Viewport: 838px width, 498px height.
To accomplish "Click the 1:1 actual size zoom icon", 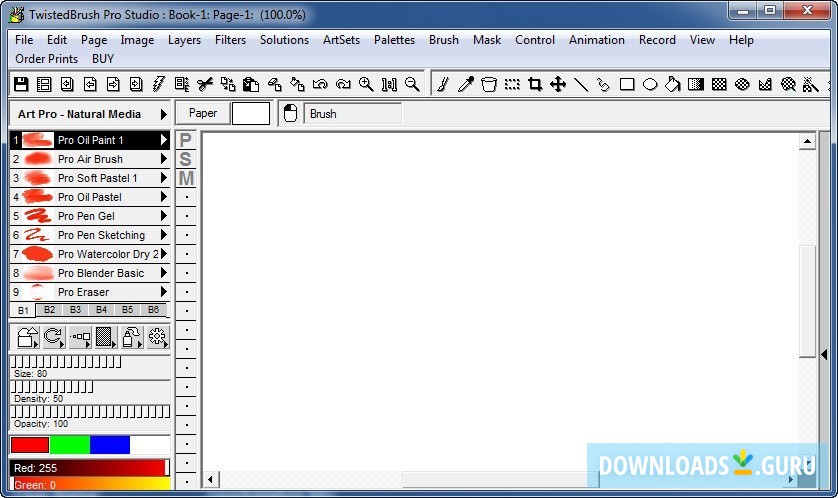I will tap(389, 84).
